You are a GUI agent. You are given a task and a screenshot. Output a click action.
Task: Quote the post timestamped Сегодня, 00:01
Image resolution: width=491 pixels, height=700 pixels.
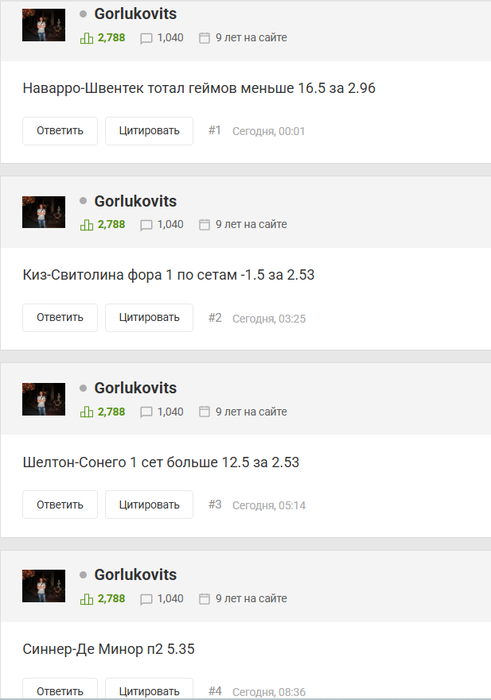[x=149, y=131]
